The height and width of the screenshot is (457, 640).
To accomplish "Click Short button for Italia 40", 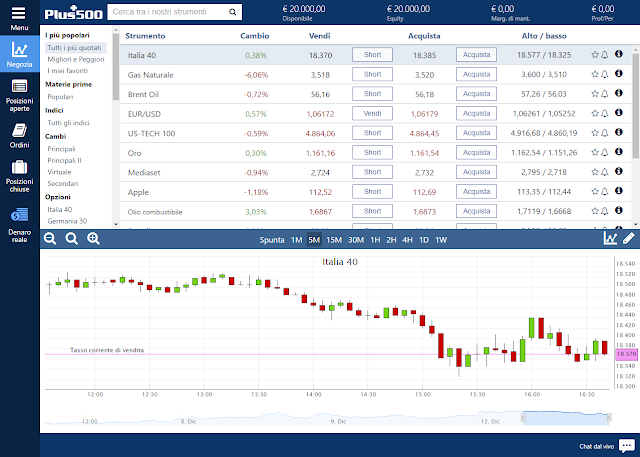I will 372,55.
